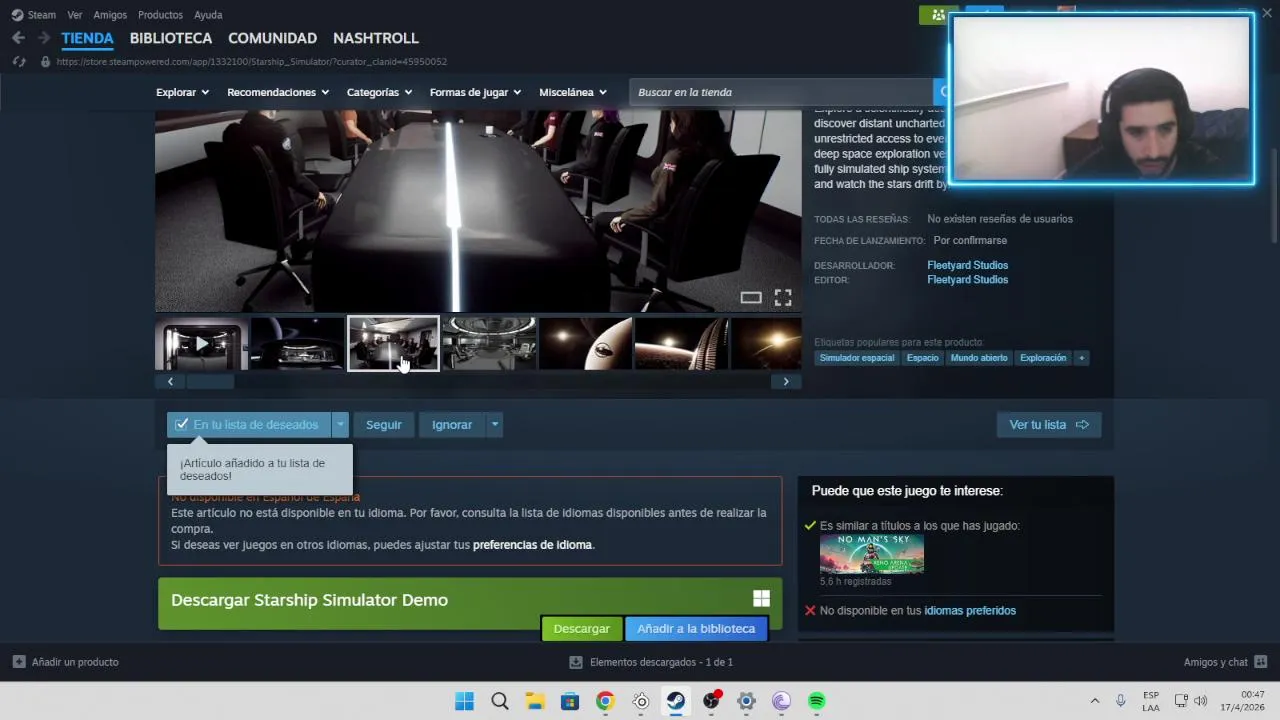Click the Buscar en la tienda search field
Image resolution: width=1280 pixels, height=720 pixels.
click(782, 92)
